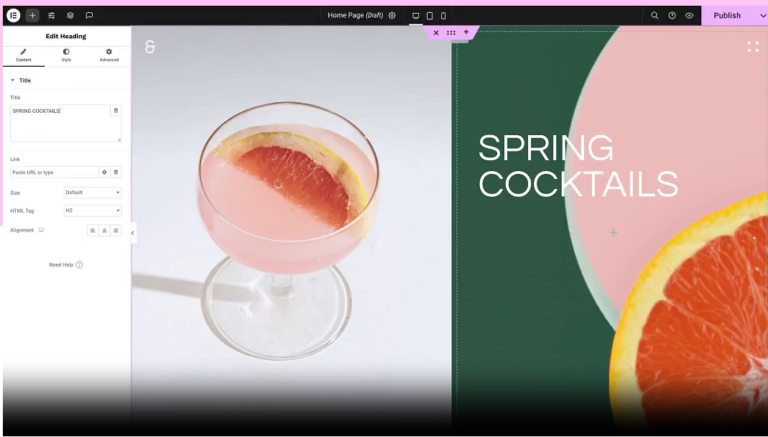Click the Publish button
768x437 pixels.
pyautogui.click(x=727, y=16)
